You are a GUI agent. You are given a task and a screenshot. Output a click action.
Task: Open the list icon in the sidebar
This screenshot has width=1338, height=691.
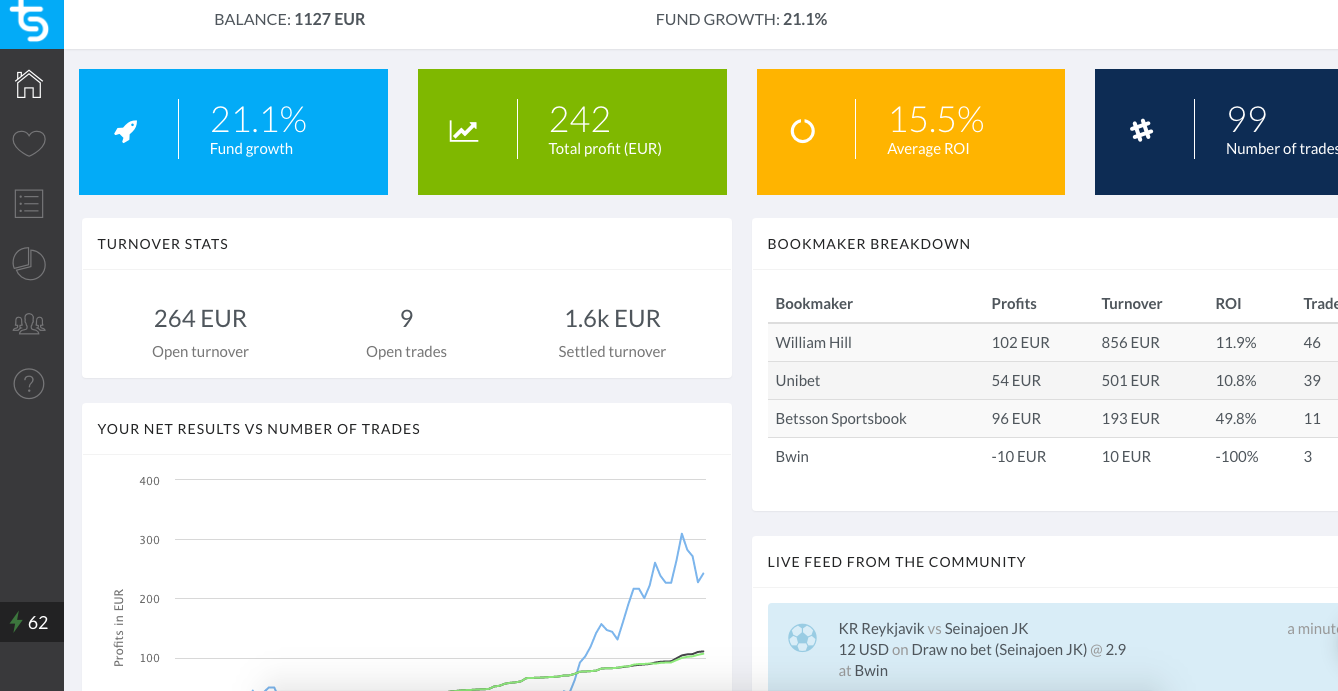29,204
